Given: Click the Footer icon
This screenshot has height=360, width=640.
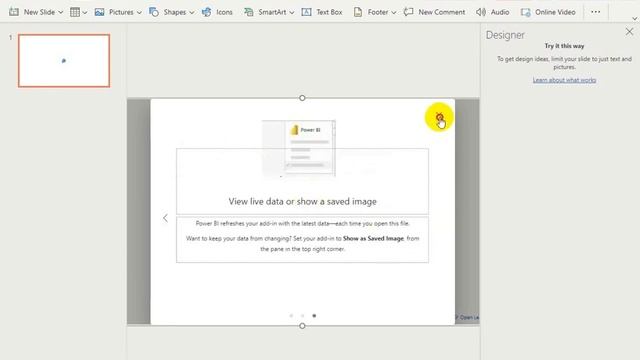Looking at the screenshot, I should 358,12.
